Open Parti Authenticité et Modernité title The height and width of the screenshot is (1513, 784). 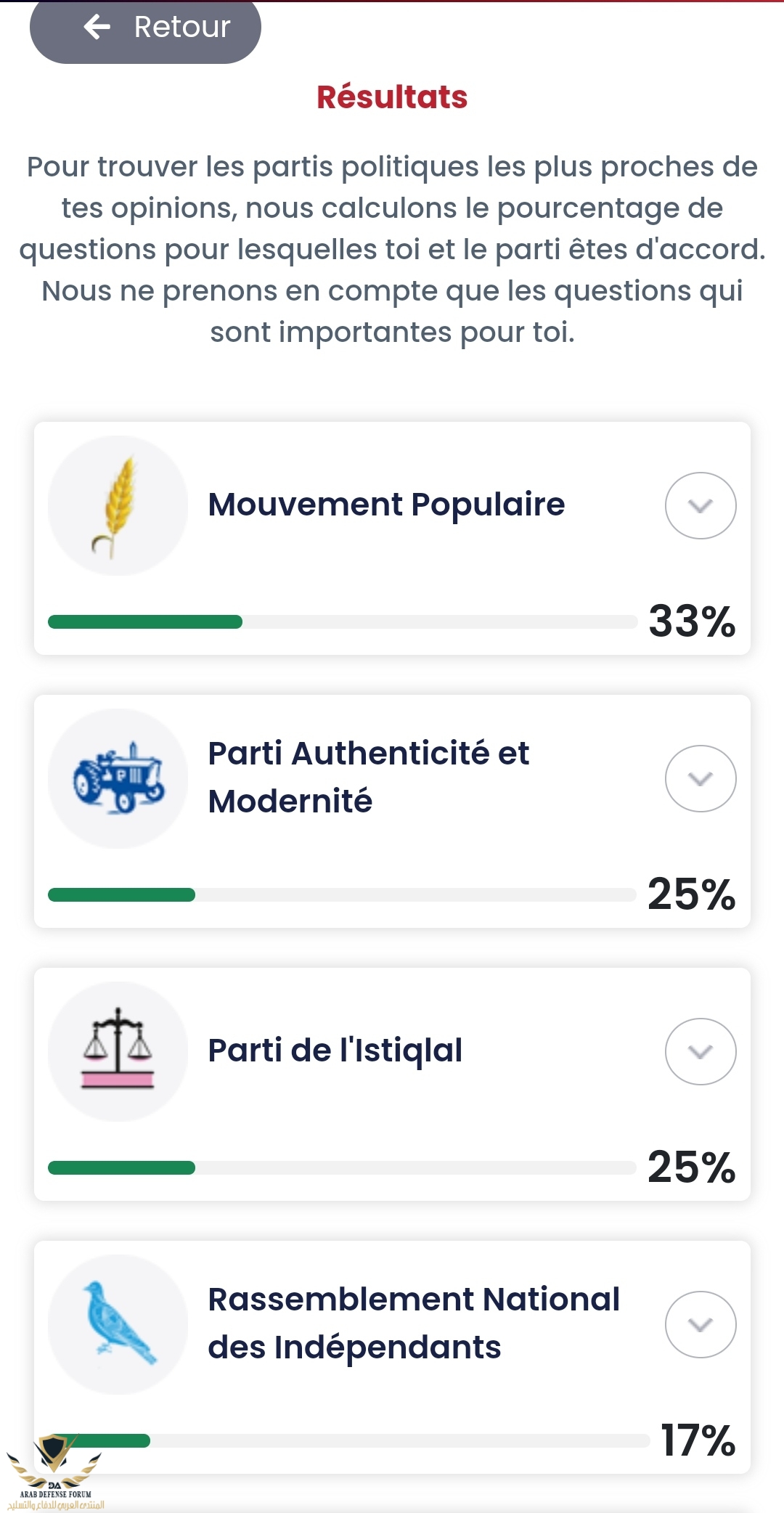(369, 777)
